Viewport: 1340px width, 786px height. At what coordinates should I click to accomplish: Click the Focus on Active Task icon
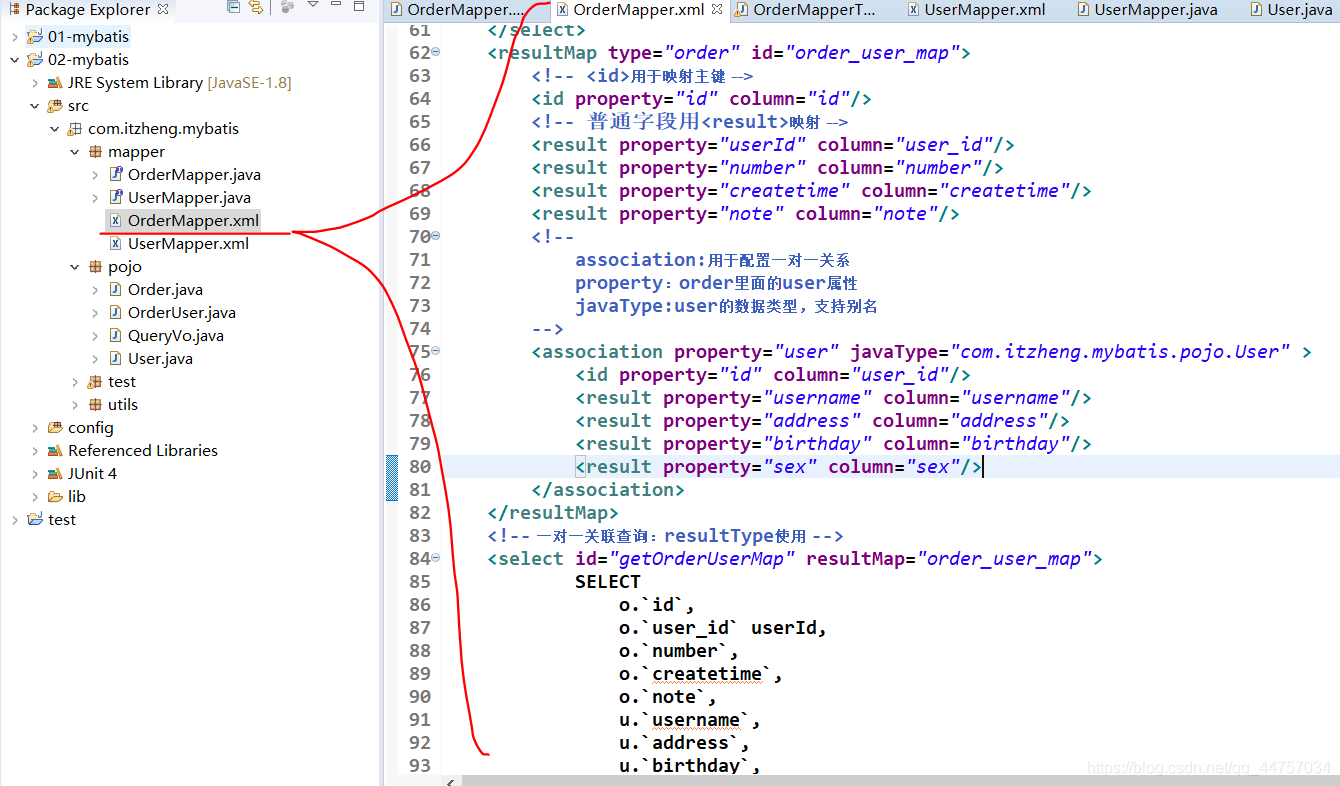pyautogui.click(x=287, y=8)
